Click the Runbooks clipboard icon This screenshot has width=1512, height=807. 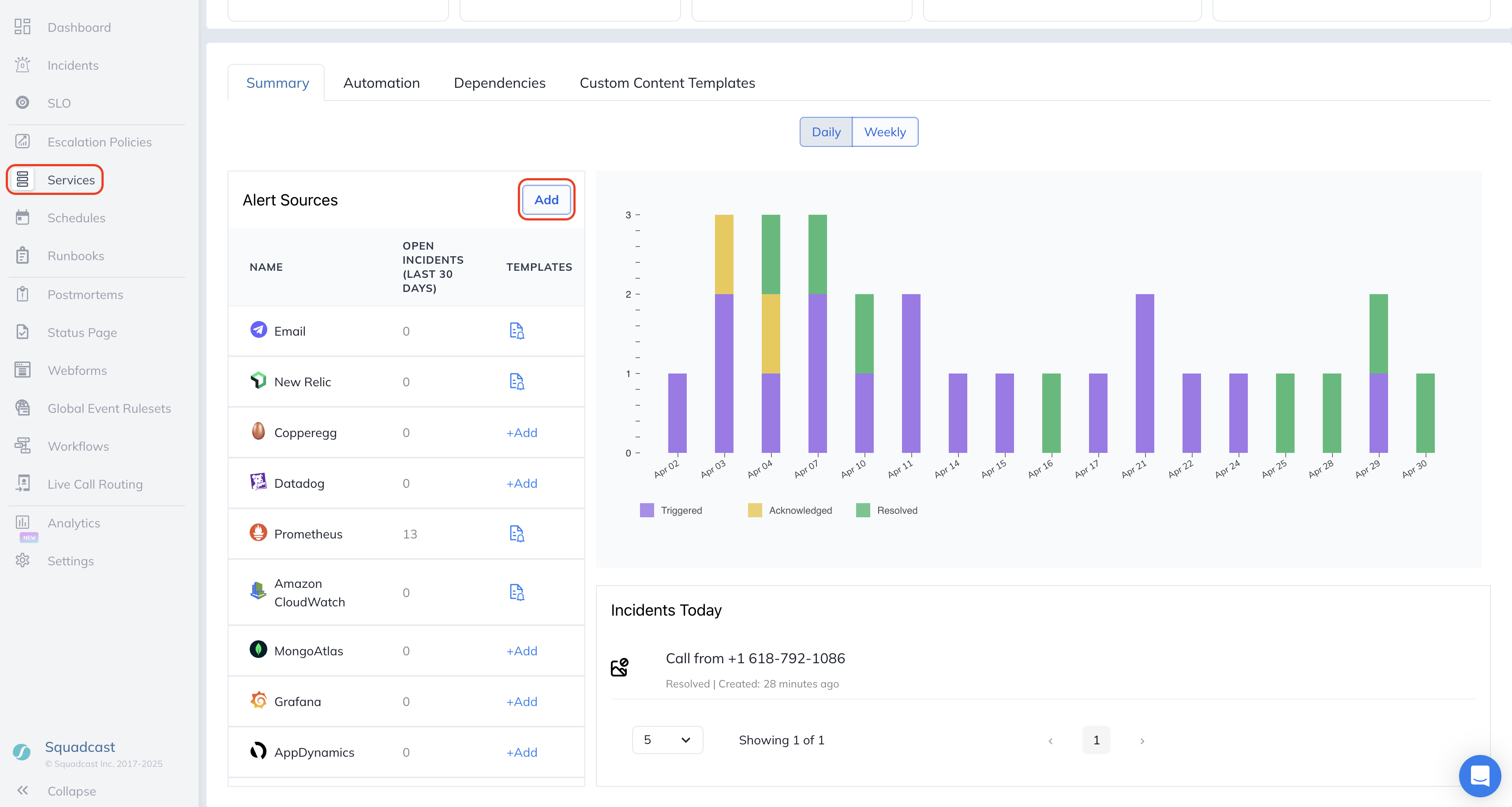(x=22, y=256)
